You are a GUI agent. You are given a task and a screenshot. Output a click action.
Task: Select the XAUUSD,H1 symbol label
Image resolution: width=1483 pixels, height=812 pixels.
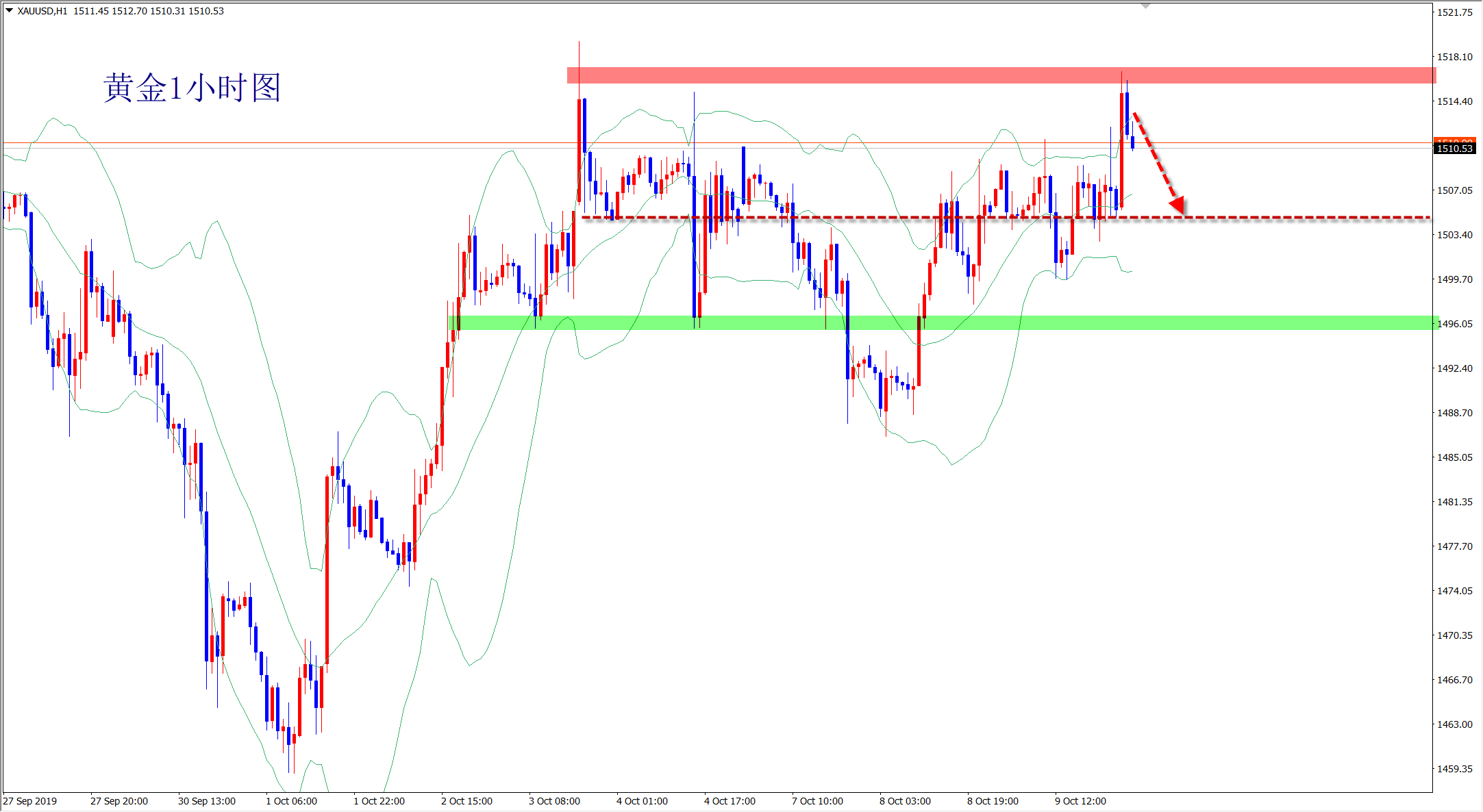42,11
